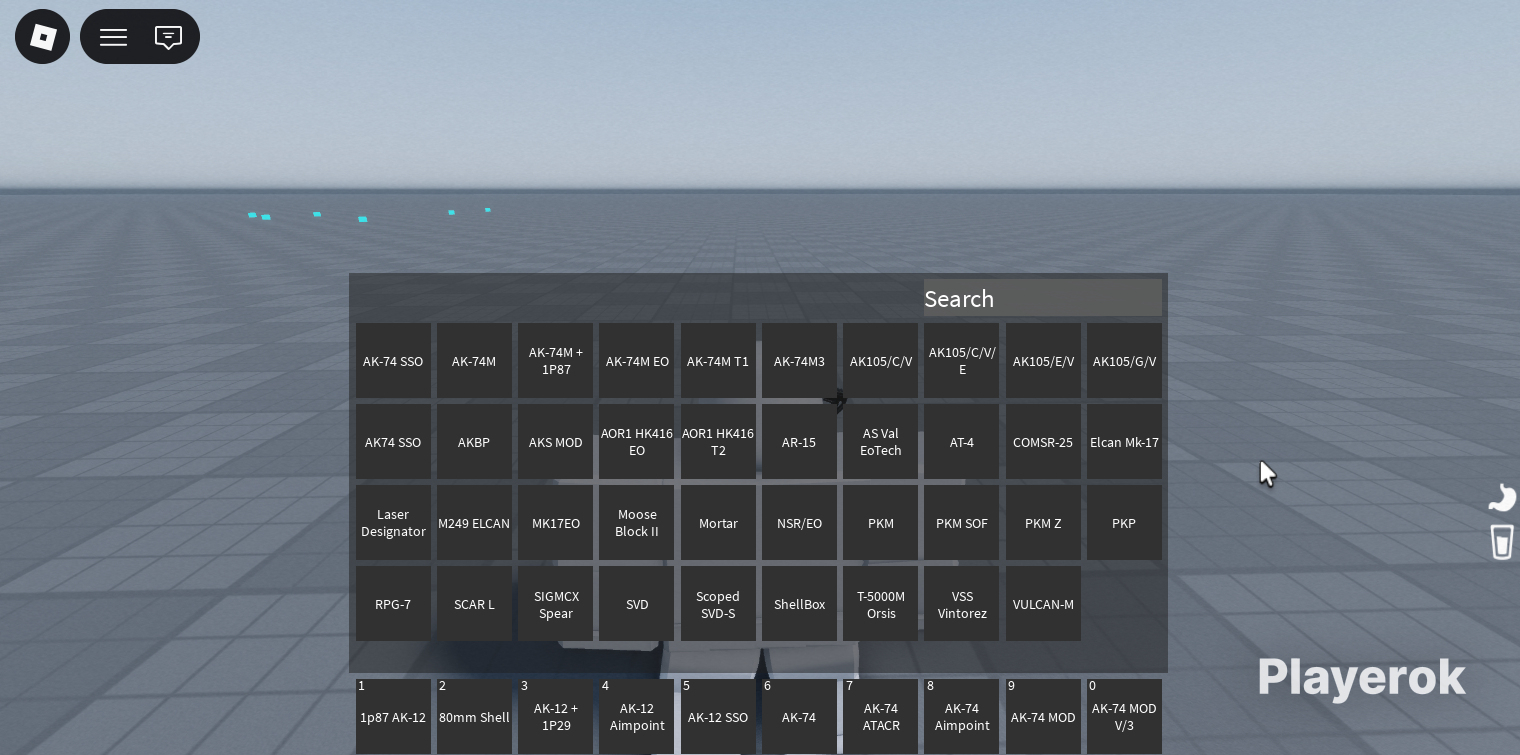Equip the 80mm Shell hotbar slot
Image resolution: width=1520 pixels, height=755 pixels.
tap(474, 717)
